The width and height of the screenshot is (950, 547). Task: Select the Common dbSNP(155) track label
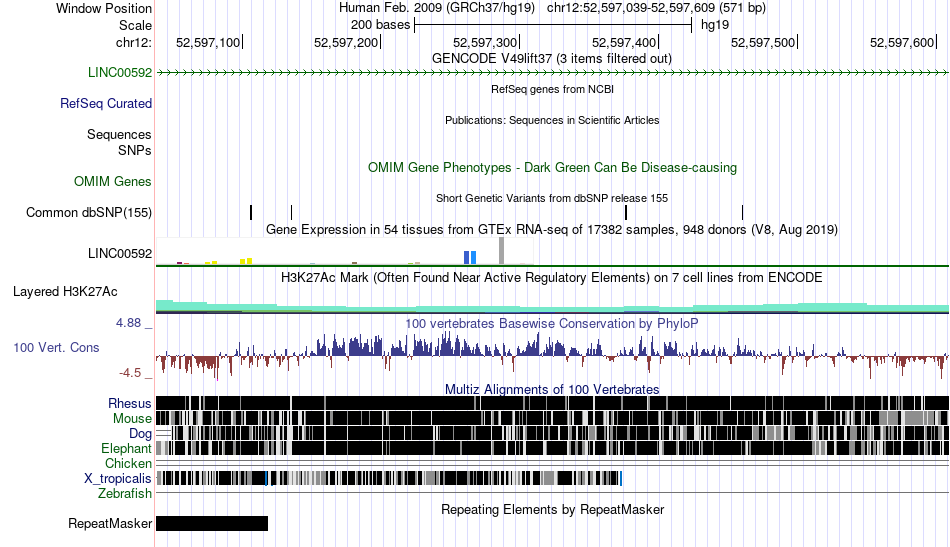(x=89, y=213)
